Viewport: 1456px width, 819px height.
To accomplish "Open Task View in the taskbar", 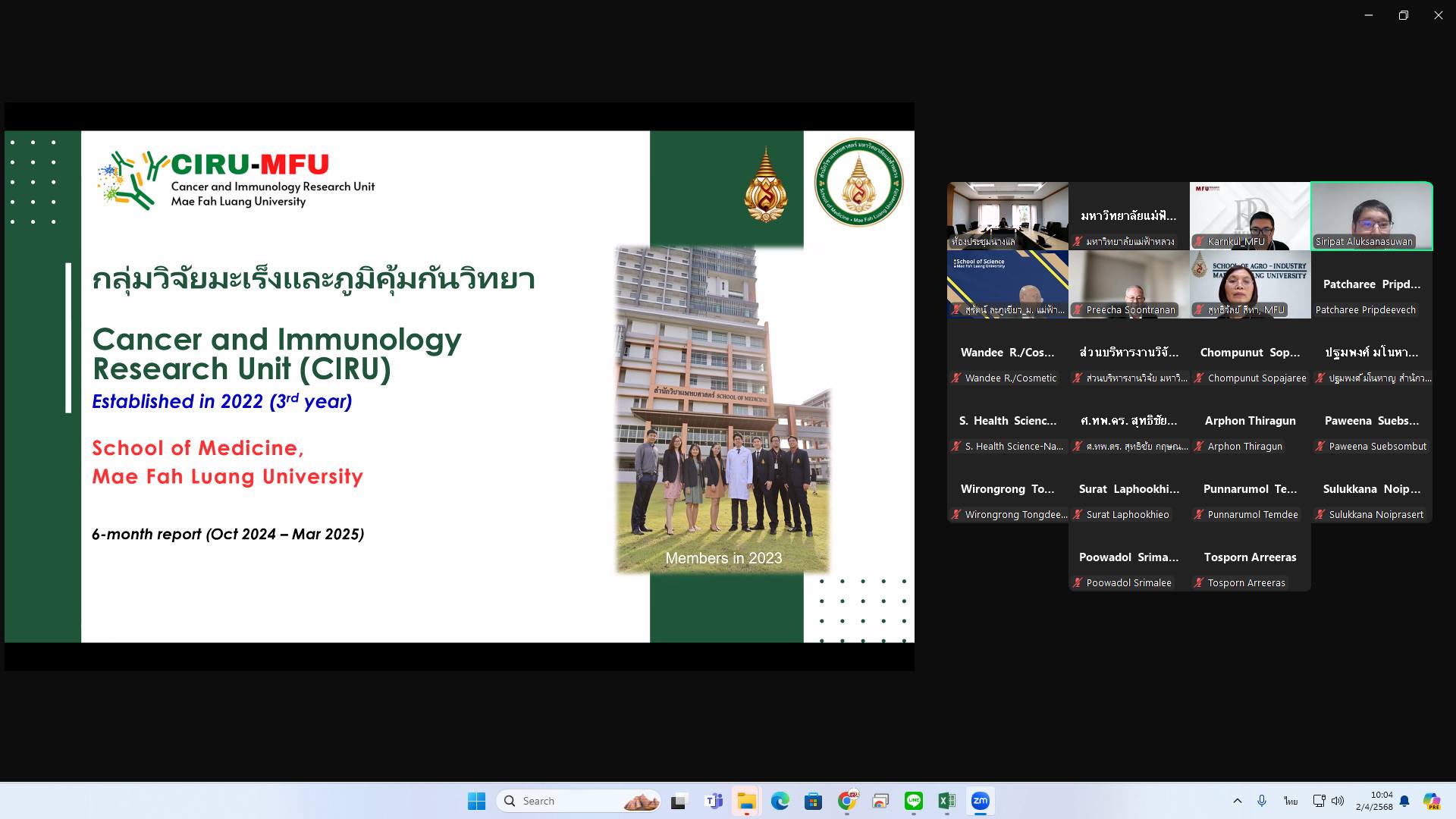I will [x=679, y=801].
